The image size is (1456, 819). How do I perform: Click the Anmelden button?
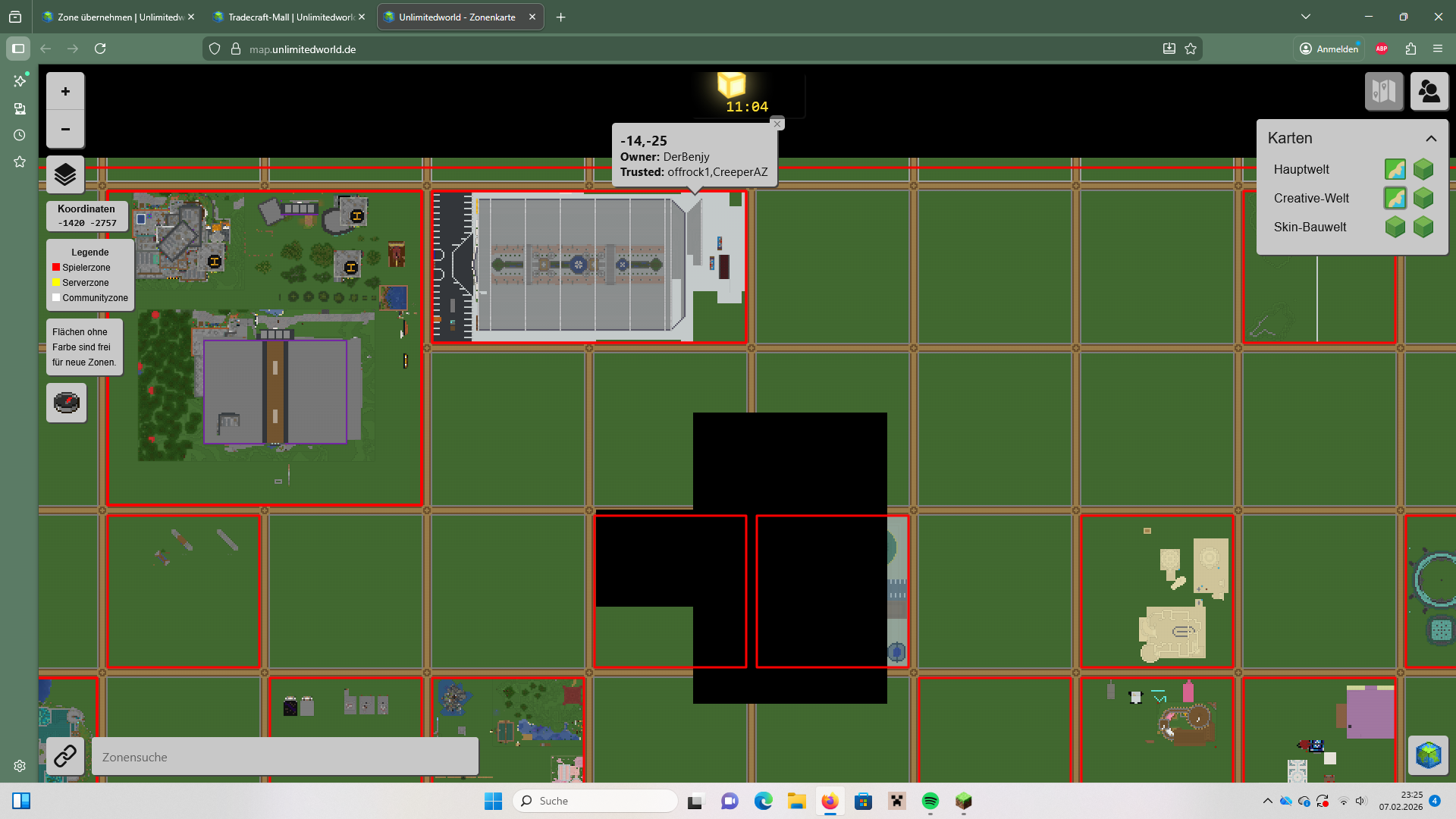[1329, 49]
